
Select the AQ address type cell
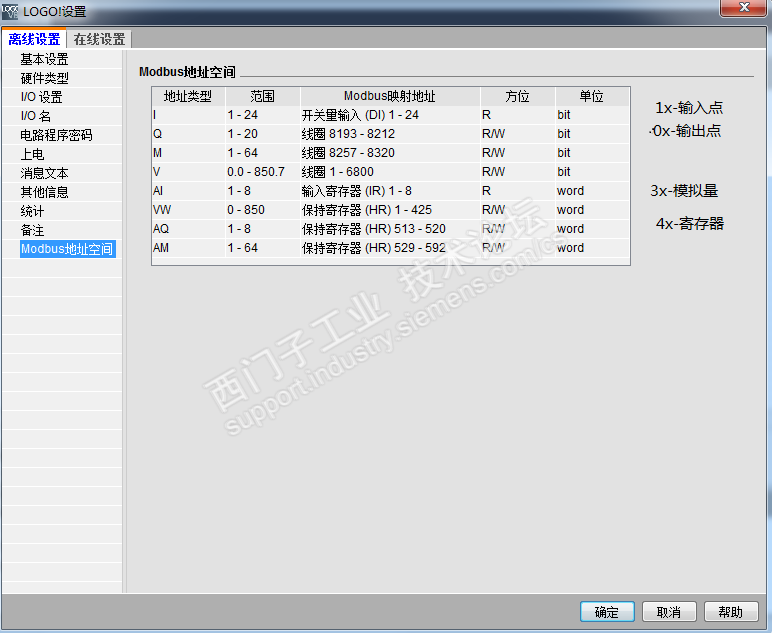[189, 229]
